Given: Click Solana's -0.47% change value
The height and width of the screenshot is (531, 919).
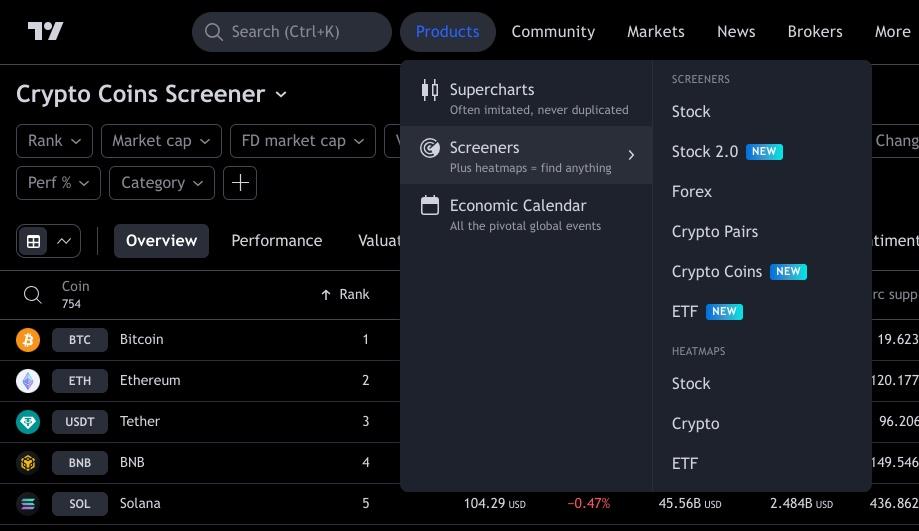Looking at the screenshot, I should (x=589, y=503).
